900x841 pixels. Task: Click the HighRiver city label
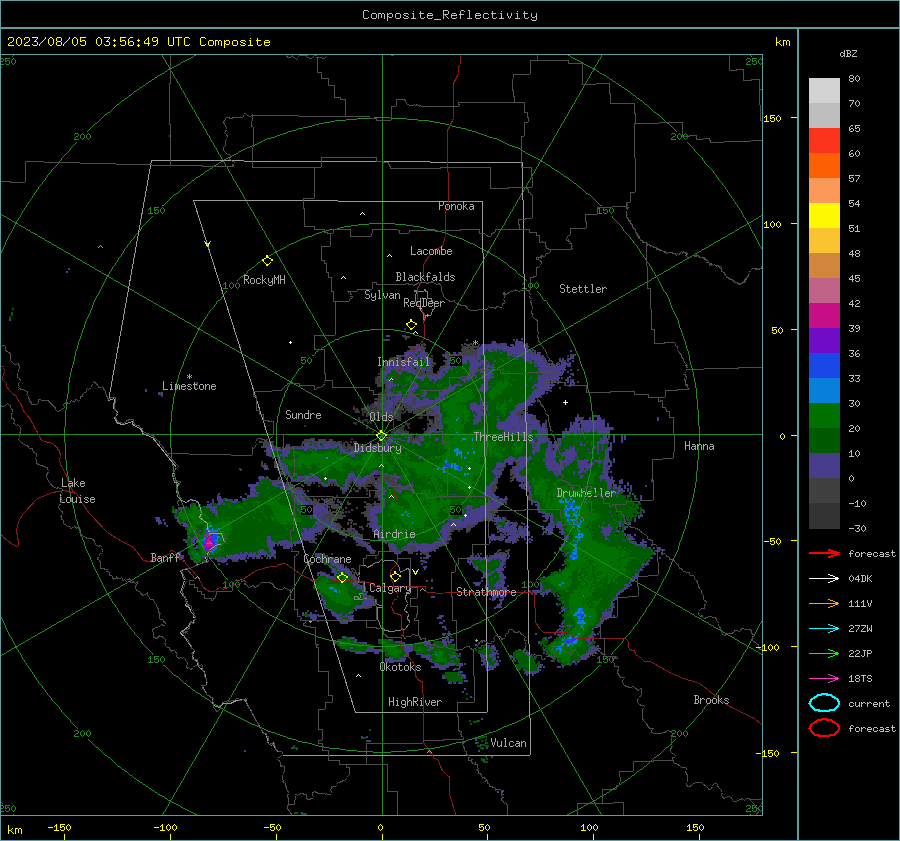pyautogui.click(x=415, y=702)
